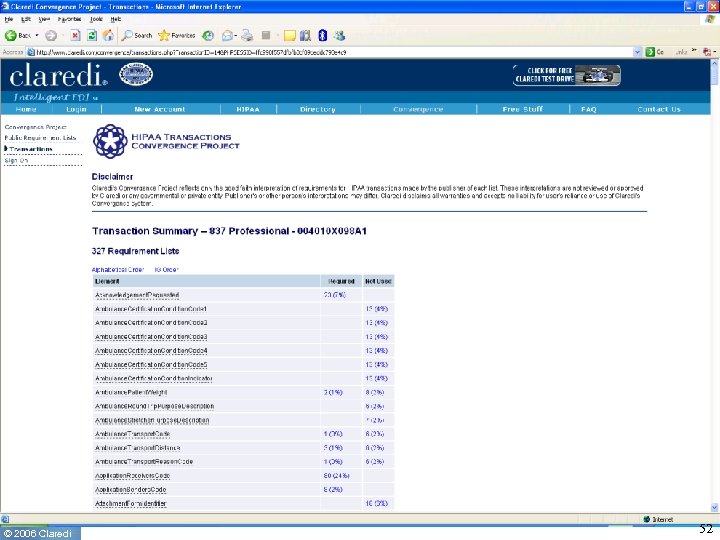Click the yellow note icon in the toolbar

pos(290,35)
